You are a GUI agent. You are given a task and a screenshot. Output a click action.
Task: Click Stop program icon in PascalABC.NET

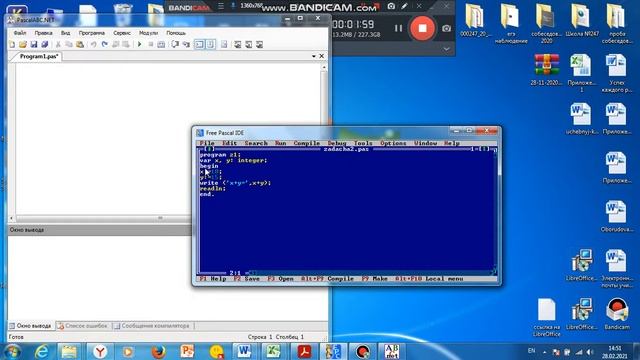pyautogui.click(x=151, y=44)
